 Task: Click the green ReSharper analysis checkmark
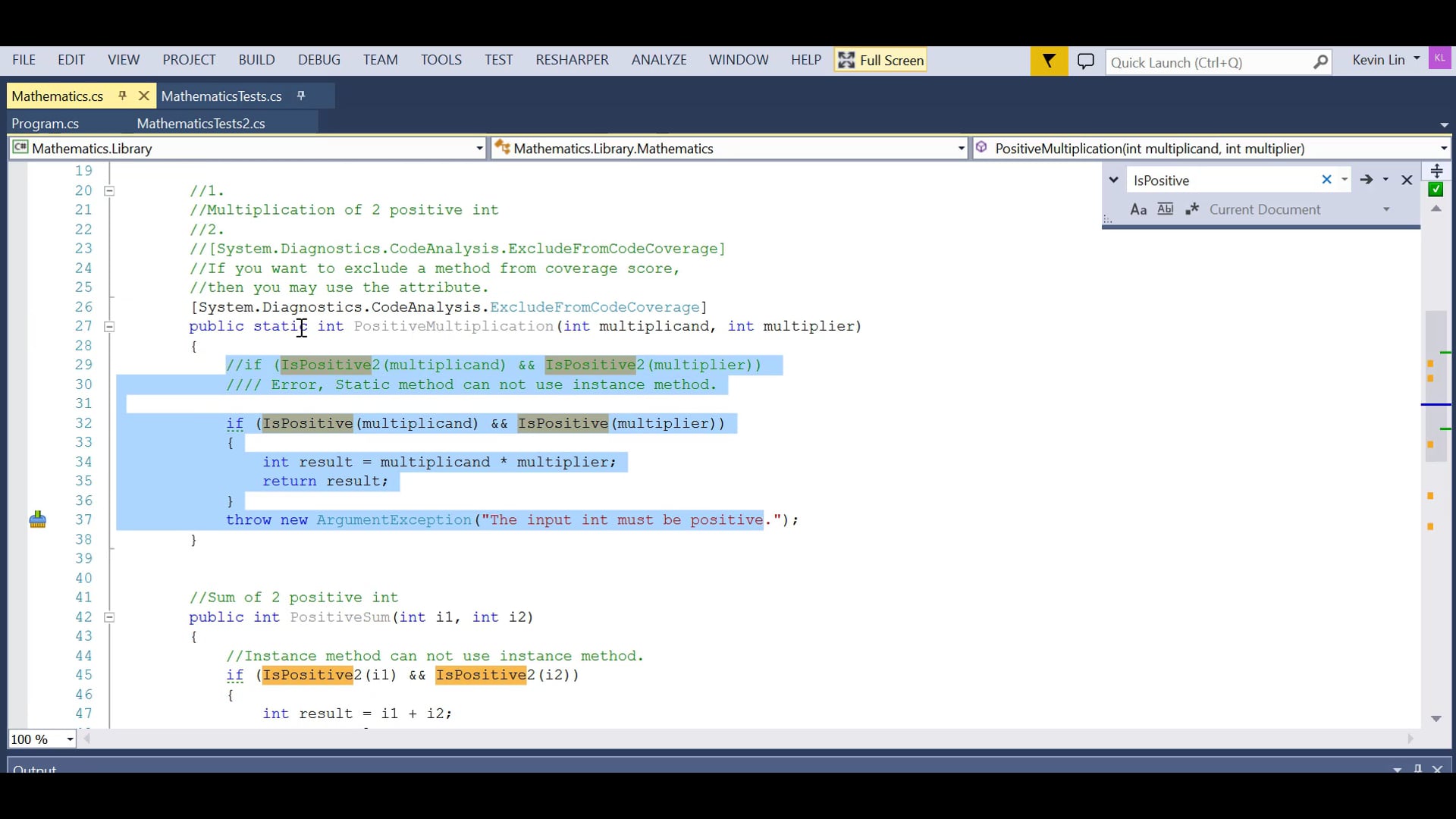1436,190
